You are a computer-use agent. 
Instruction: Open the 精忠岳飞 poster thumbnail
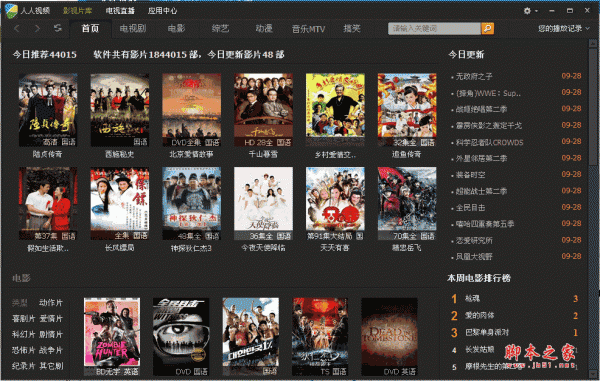coord(407,204)
